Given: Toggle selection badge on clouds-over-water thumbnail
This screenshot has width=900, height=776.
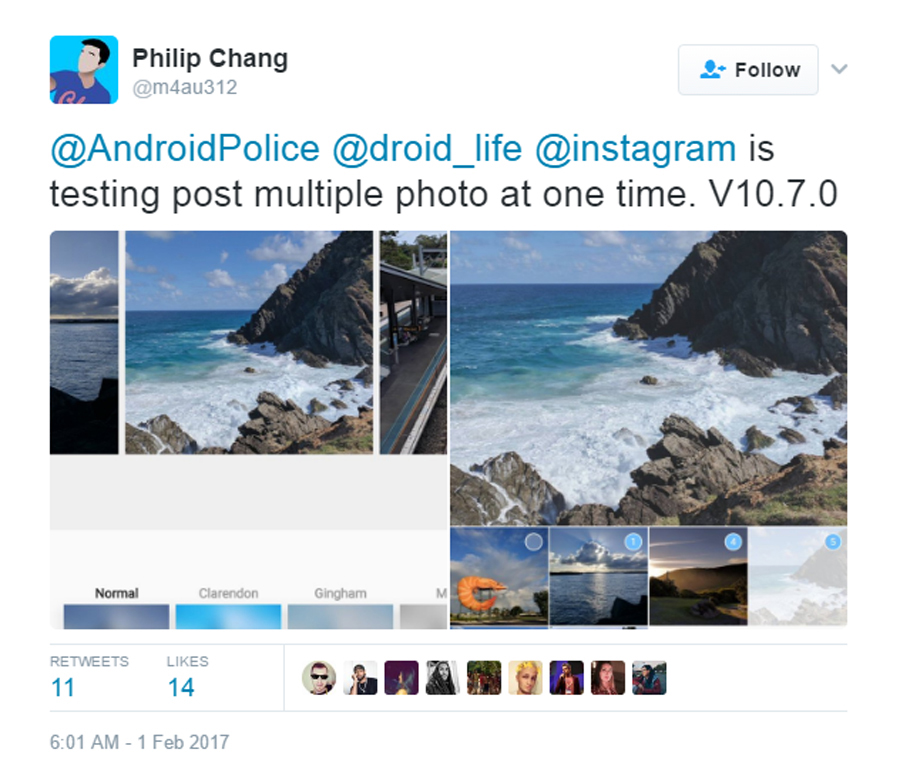Looking at the screenshot, I should tap(633, 541).
